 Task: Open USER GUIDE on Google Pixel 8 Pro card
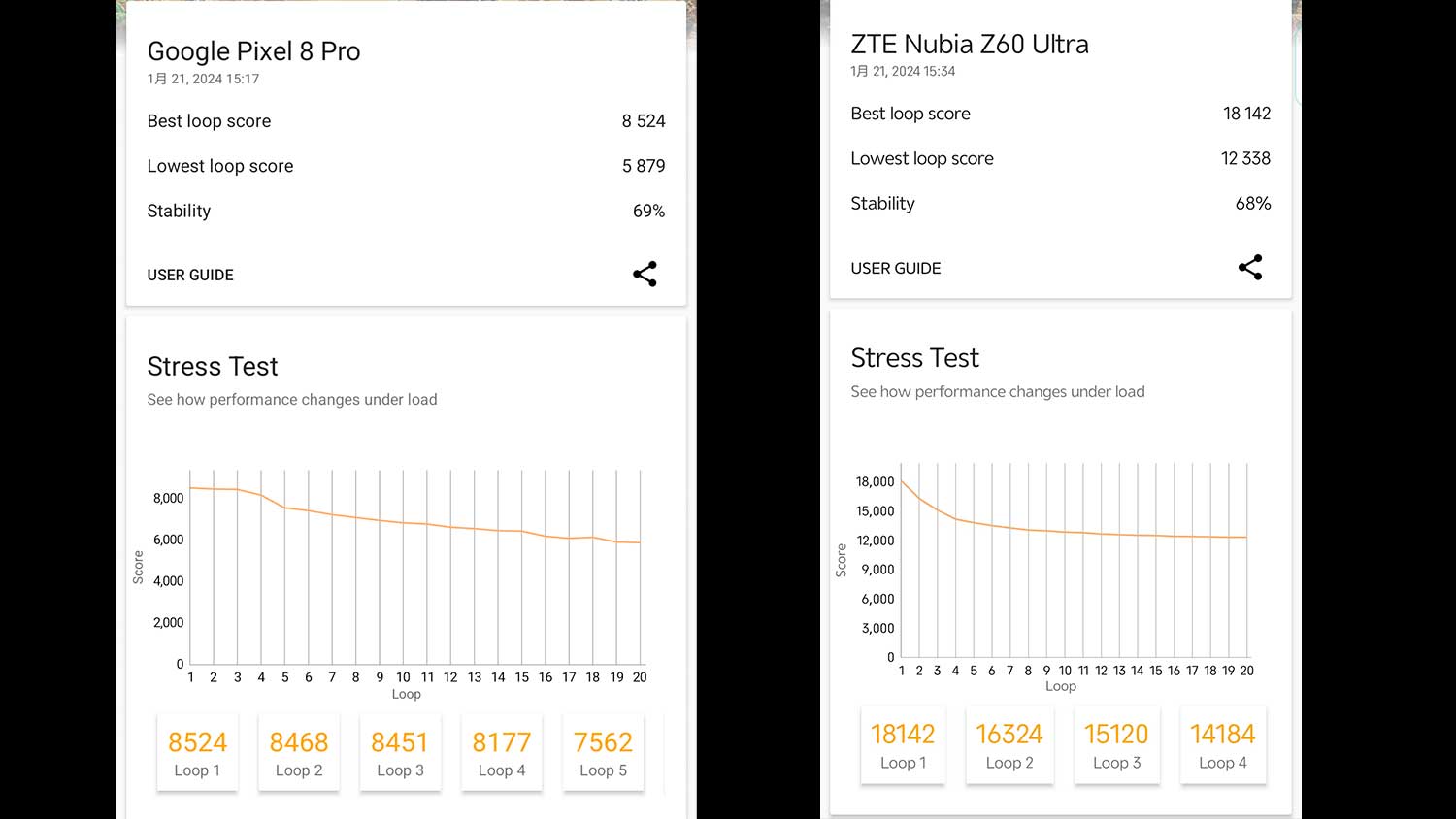pyautogui.click(x=190, y=275)
